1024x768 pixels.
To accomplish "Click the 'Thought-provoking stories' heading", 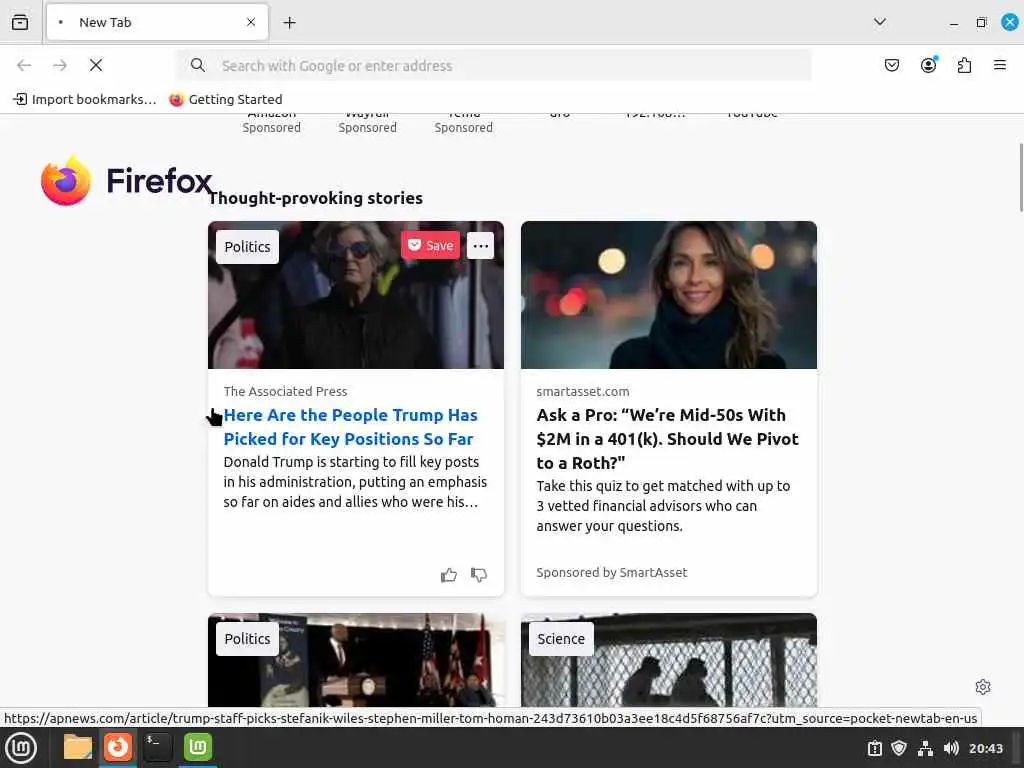I will (315, 198).
